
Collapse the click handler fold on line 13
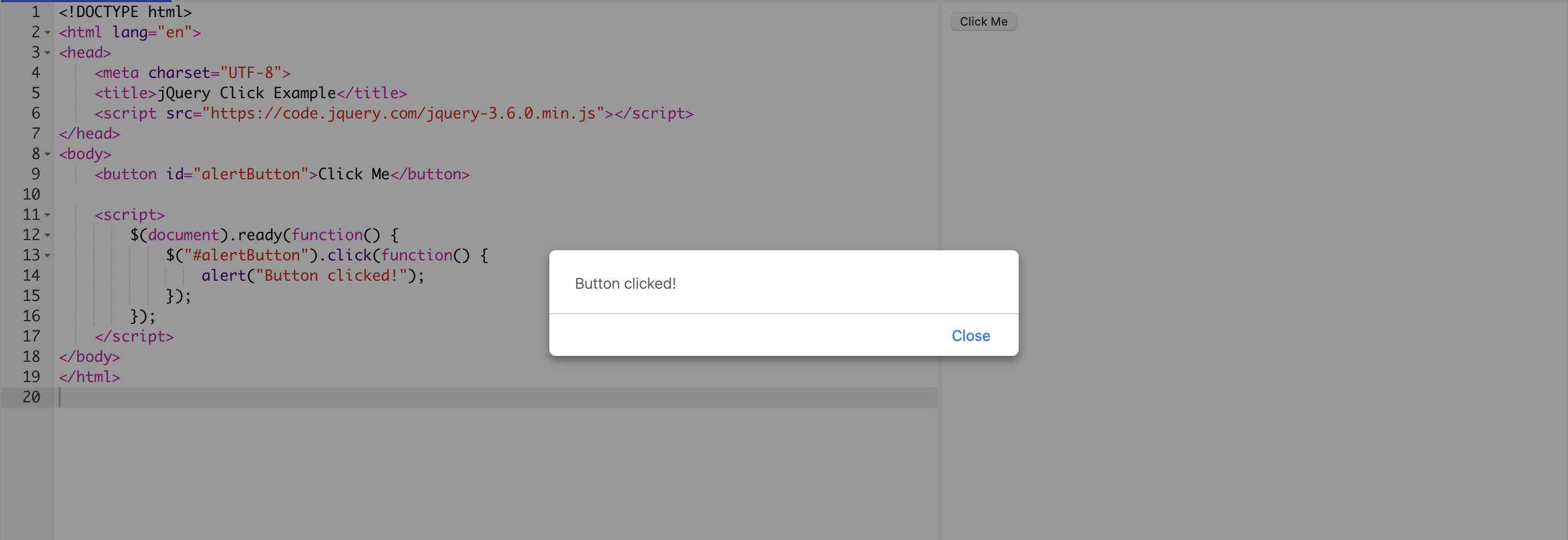[x=46, y=256]
